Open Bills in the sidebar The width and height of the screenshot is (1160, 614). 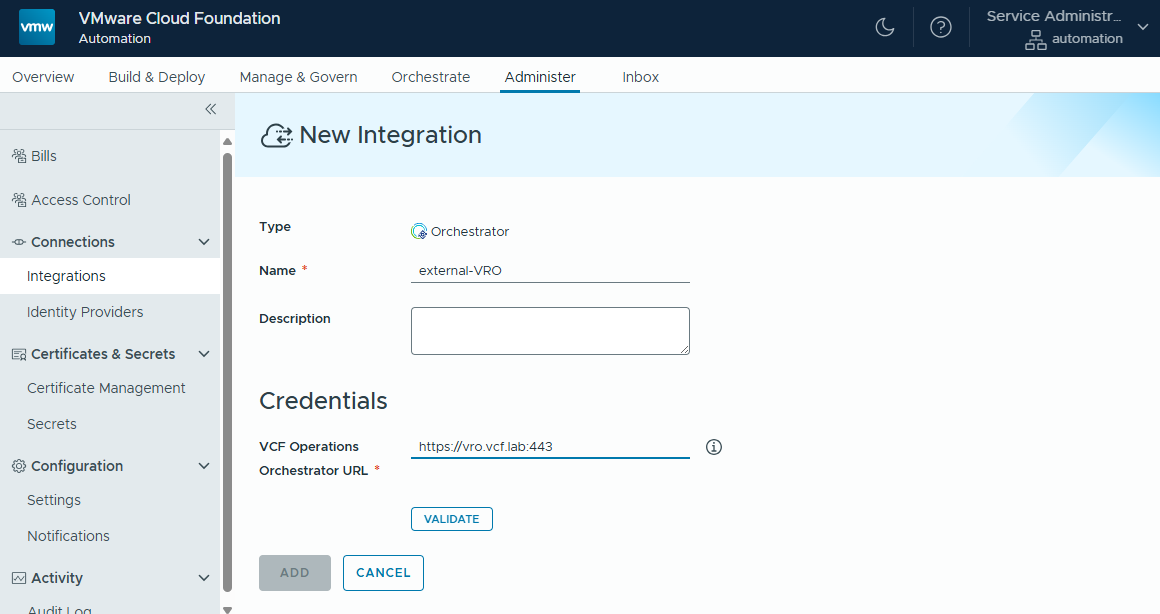click(x=44, y=156)
